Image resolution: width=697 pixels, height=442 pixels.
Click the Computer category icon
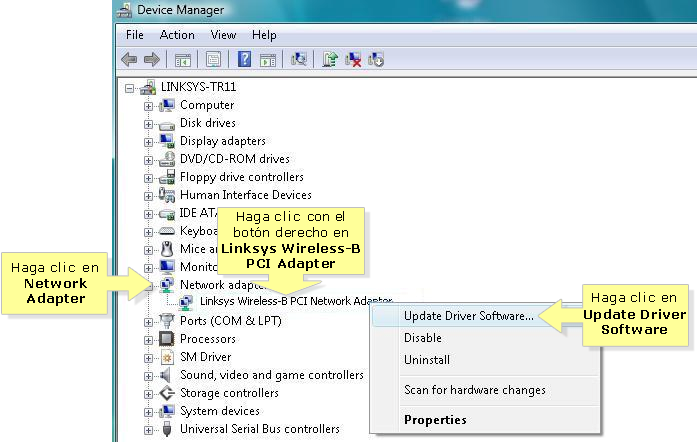167,105
